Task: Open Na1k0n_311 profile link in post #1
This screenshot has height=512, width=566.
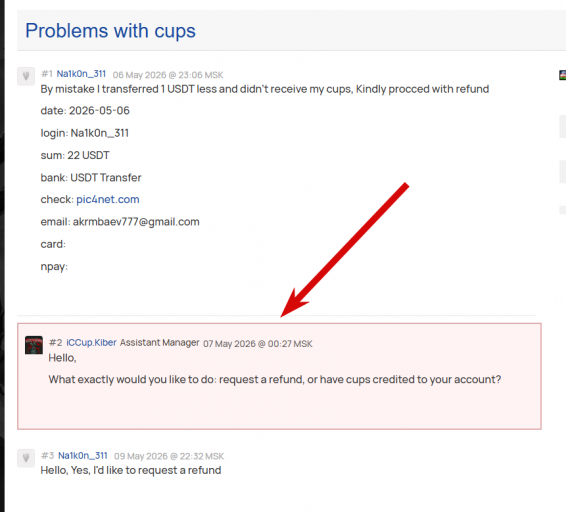Action: click(81, 74)
